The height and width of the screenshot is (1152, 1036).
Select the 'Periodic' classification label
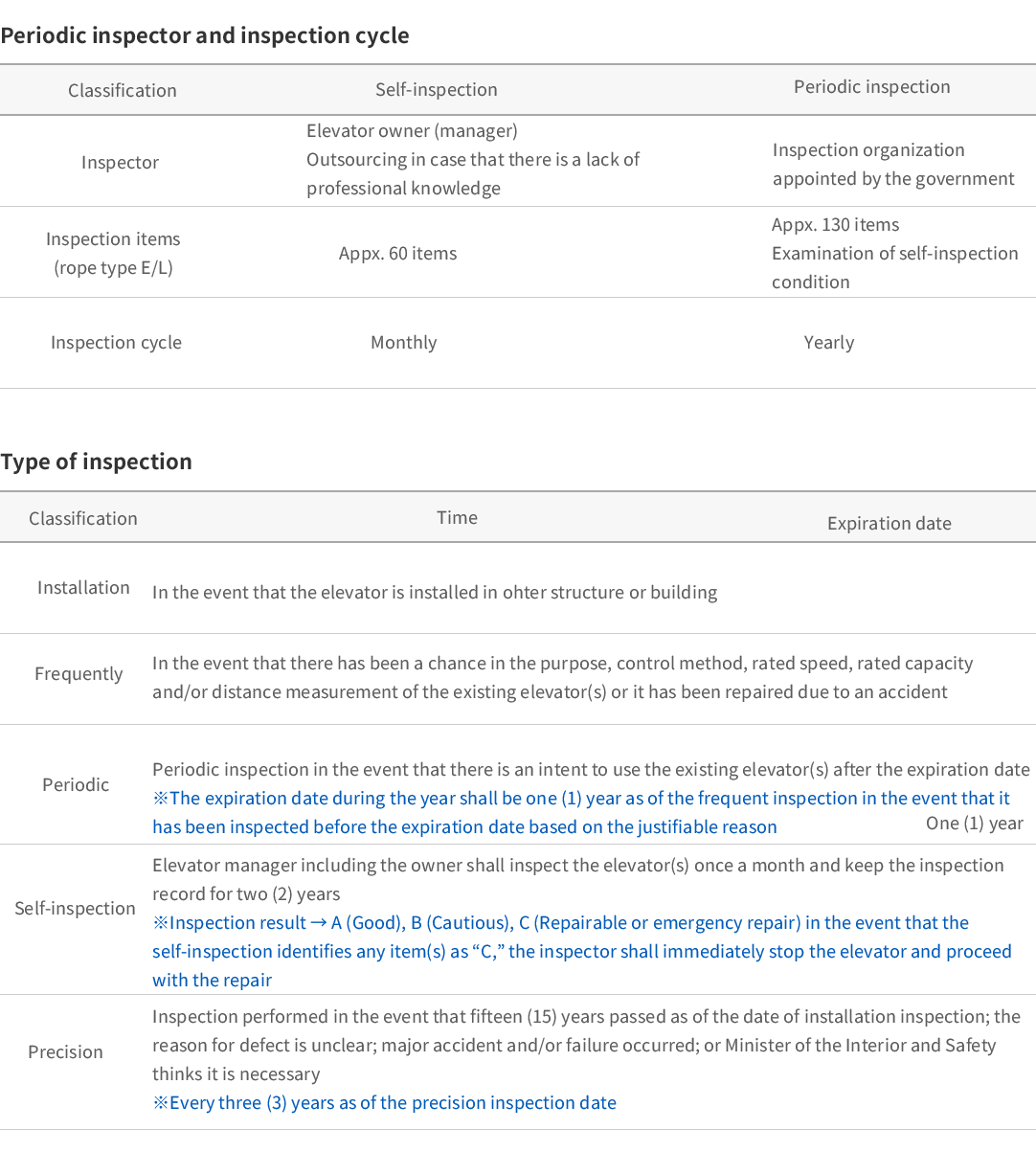point(76,785)
